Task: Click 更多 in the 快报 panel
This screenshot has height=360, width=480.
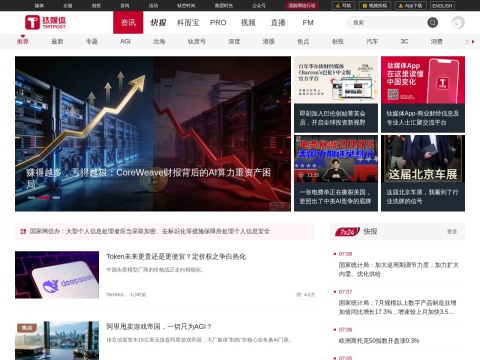Action: click(452, 232)
